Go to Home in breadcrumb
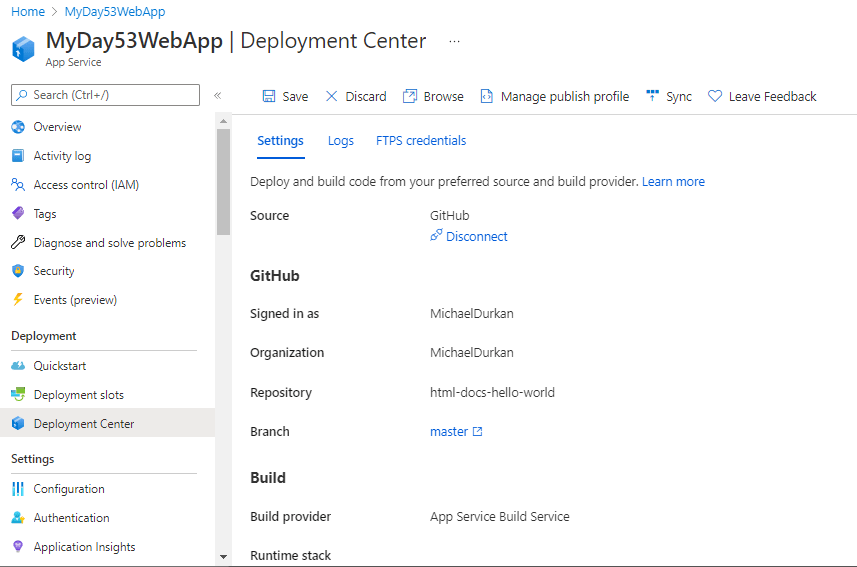The width and height of the screenshot is (857, 567). pos(28,12)
